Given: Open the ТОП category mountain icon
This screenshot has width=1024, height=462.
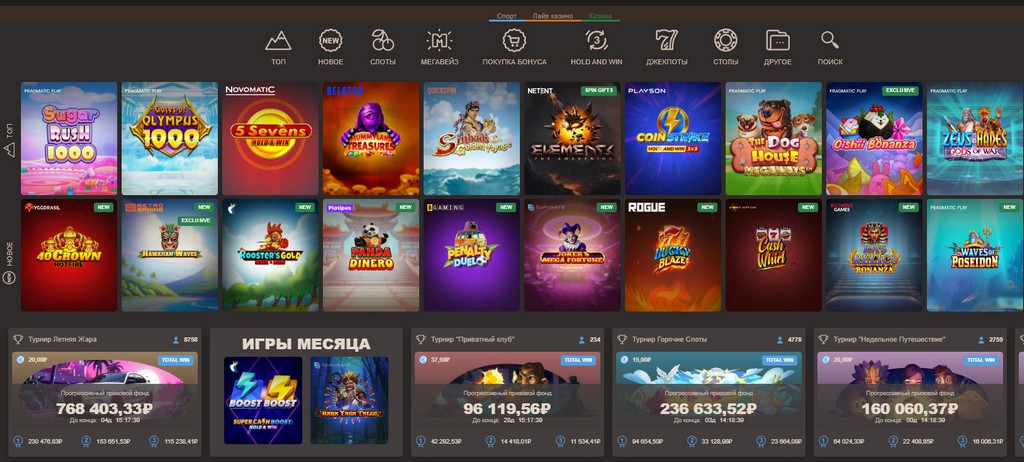Looking at the screenshot, I should click(278, 41).
